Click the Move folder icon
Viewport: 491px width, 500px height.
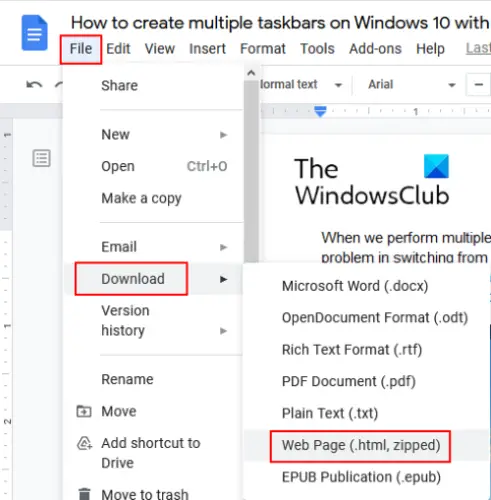click(84, 411)
